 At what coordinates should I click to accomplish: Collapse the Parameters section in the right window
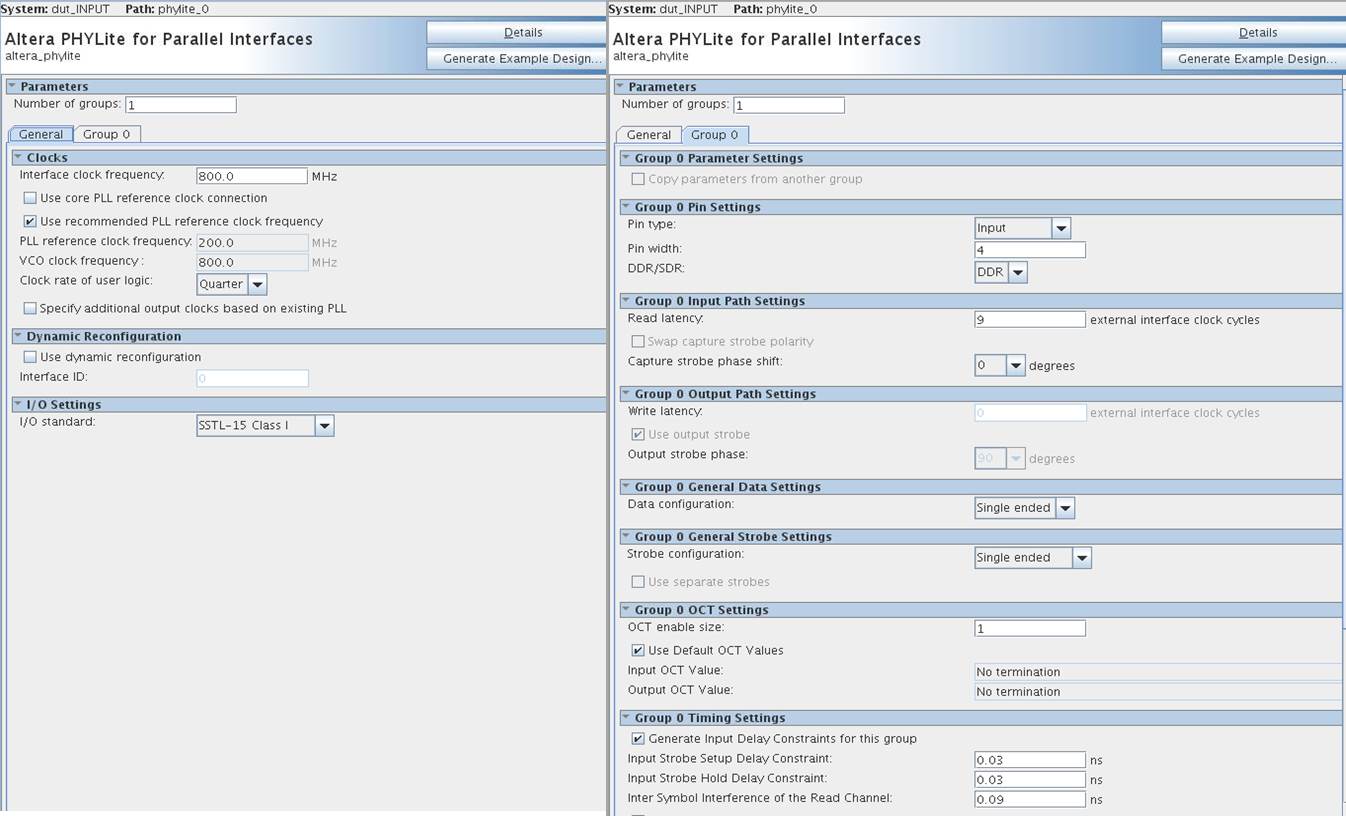[x=620, y=87]
